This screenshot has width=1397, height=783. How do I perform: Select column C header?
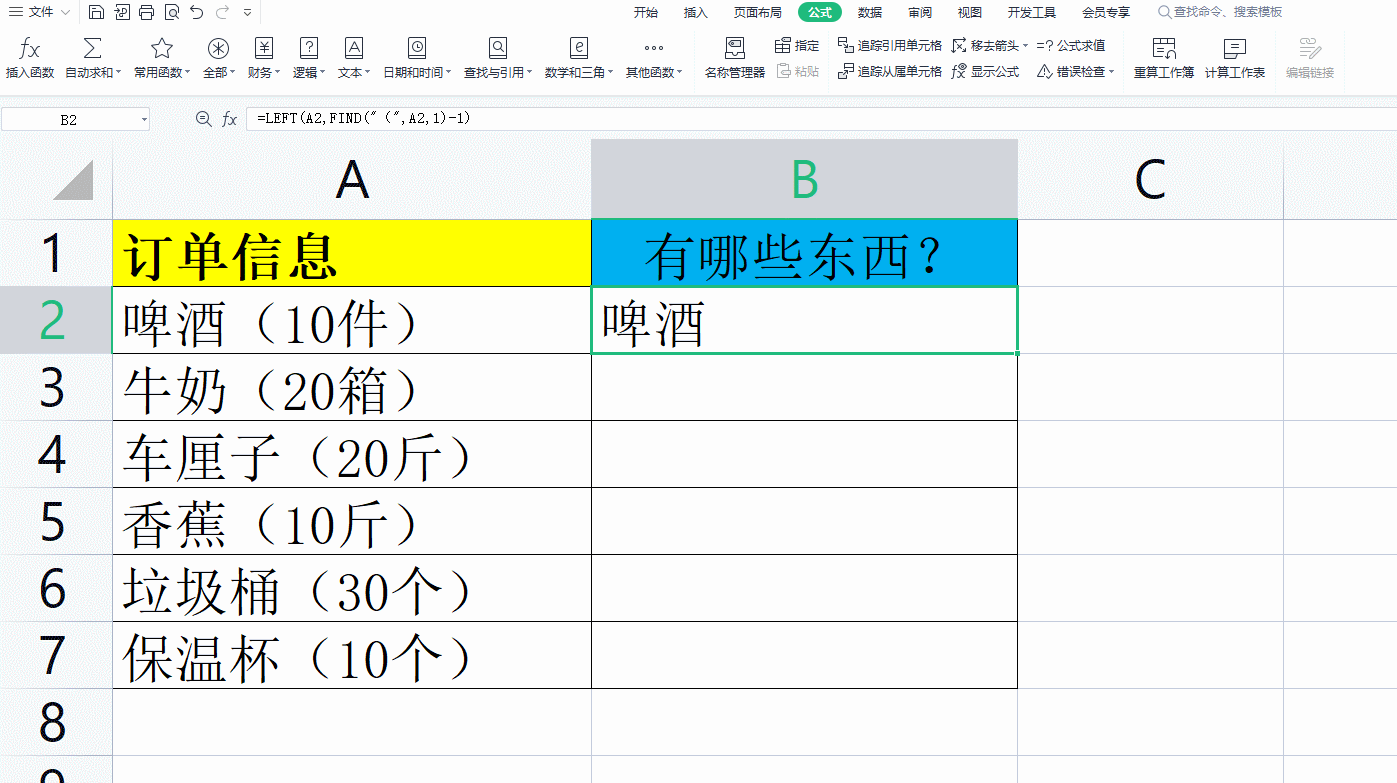tap(1150, 179)
